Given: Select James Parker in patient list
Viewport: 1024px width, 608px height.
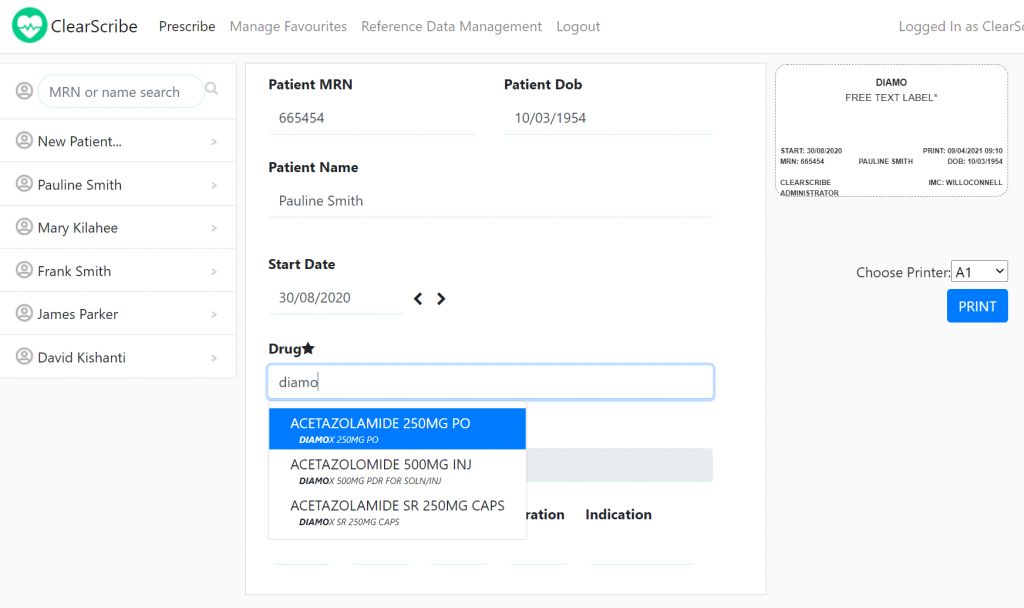Looking at the screenshot, I should point(118,313).
